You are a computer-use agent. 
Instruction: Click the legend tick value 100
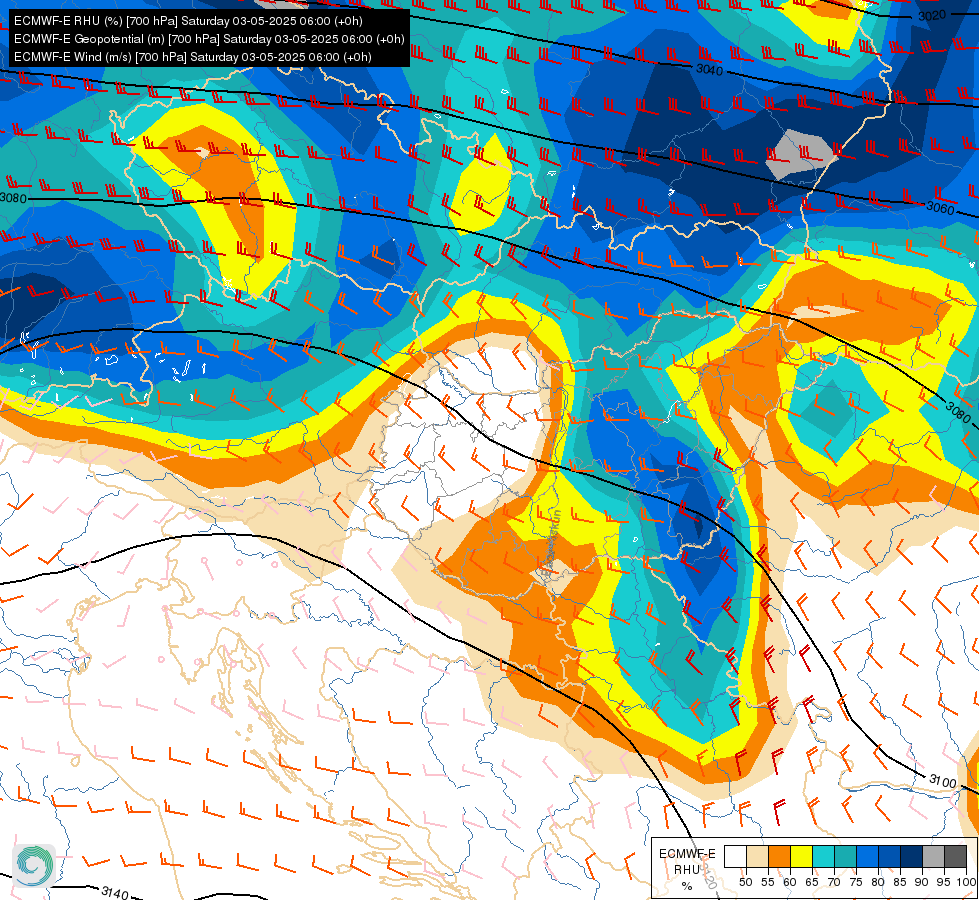(x=966, y=883)
